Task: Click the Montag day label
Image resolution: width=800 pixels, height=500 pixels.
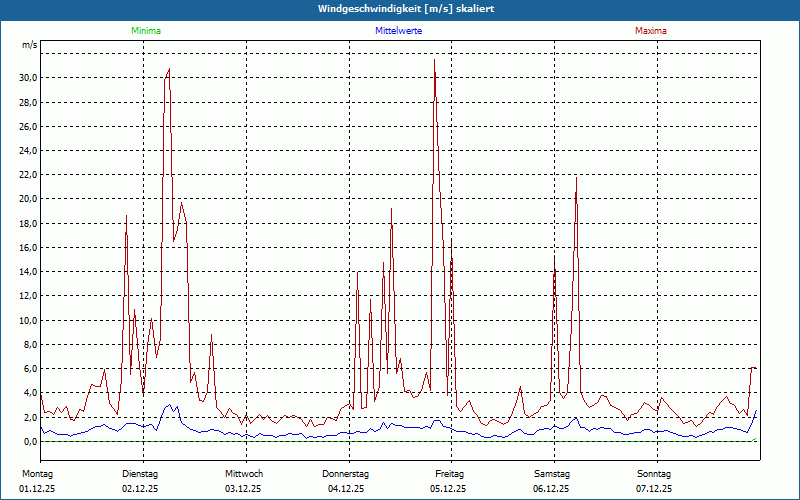Action: pyautogui.click(x=37, y=473)
